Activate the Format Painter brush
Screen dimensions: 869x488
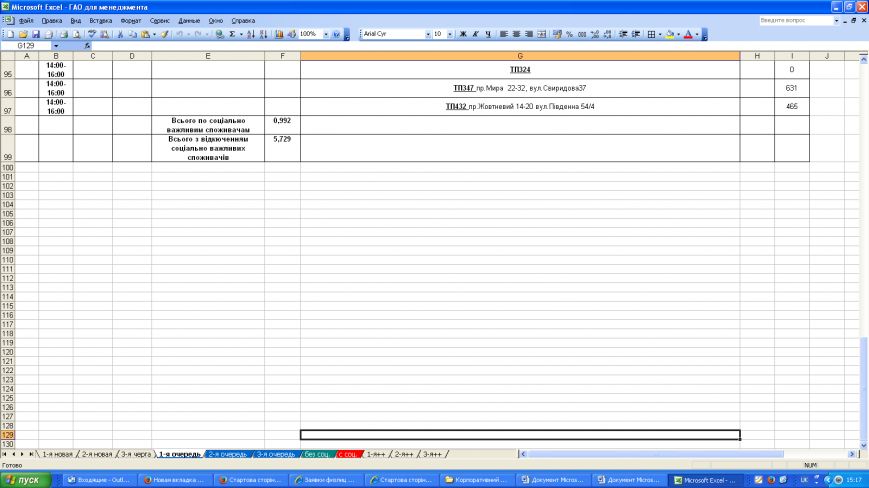165,34
